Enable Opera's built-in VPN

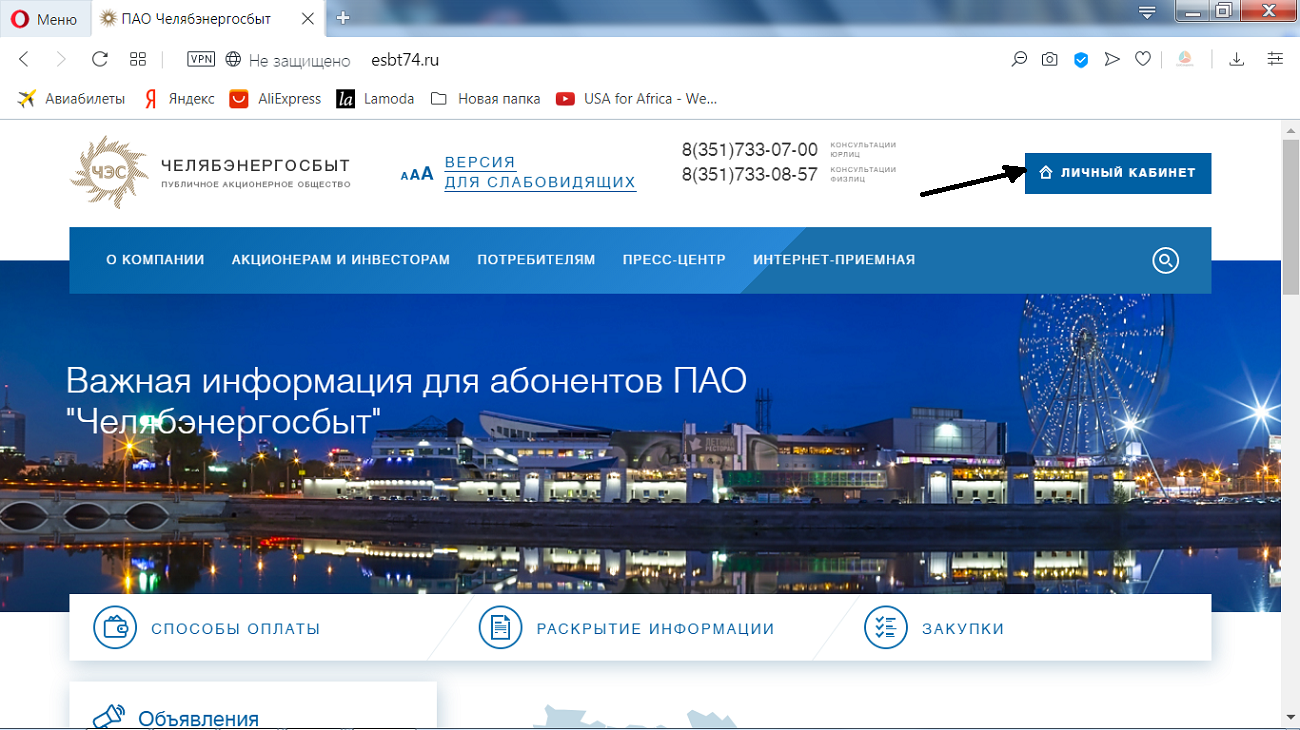(201, 59)
